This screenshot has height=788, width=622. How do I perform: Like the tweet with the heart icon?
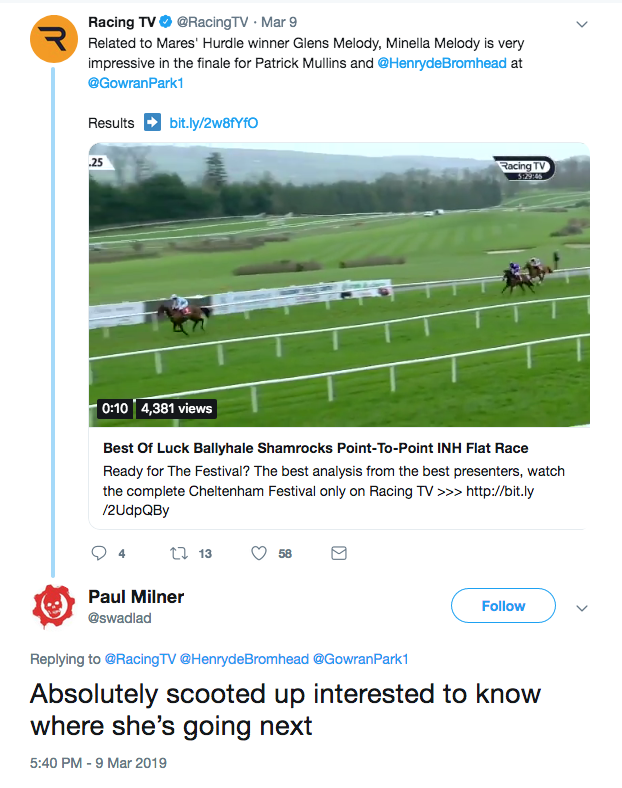(x=259, y=553)
